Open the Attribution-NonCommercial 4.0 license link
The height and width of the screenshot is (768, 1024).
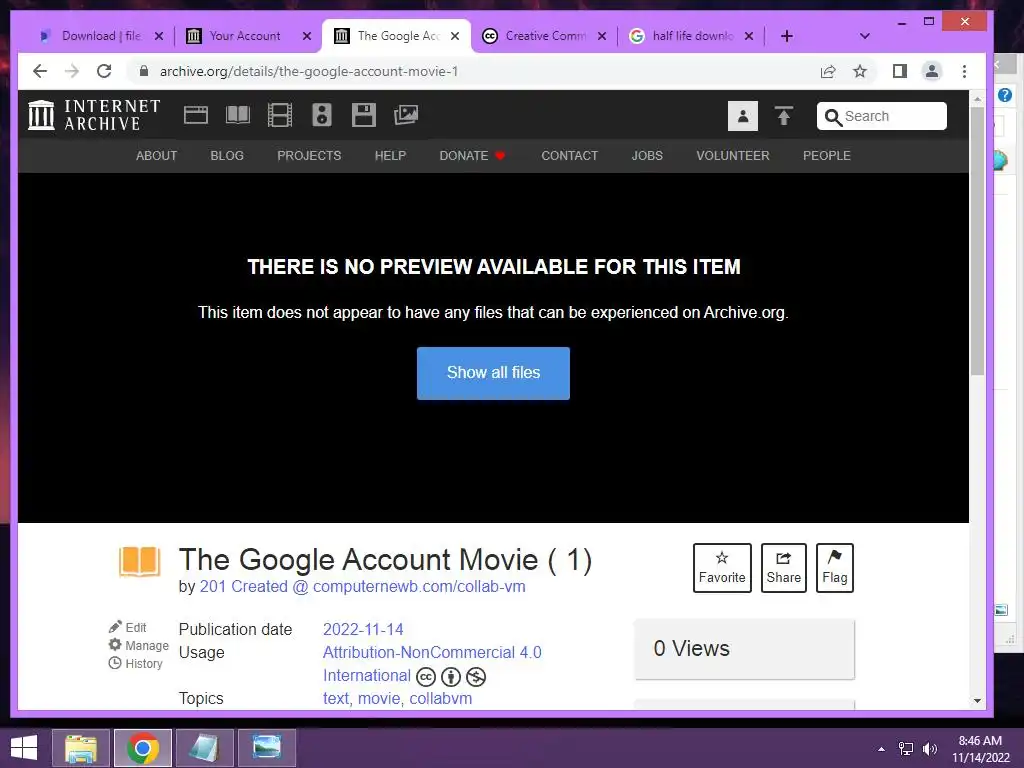[432, 664]
